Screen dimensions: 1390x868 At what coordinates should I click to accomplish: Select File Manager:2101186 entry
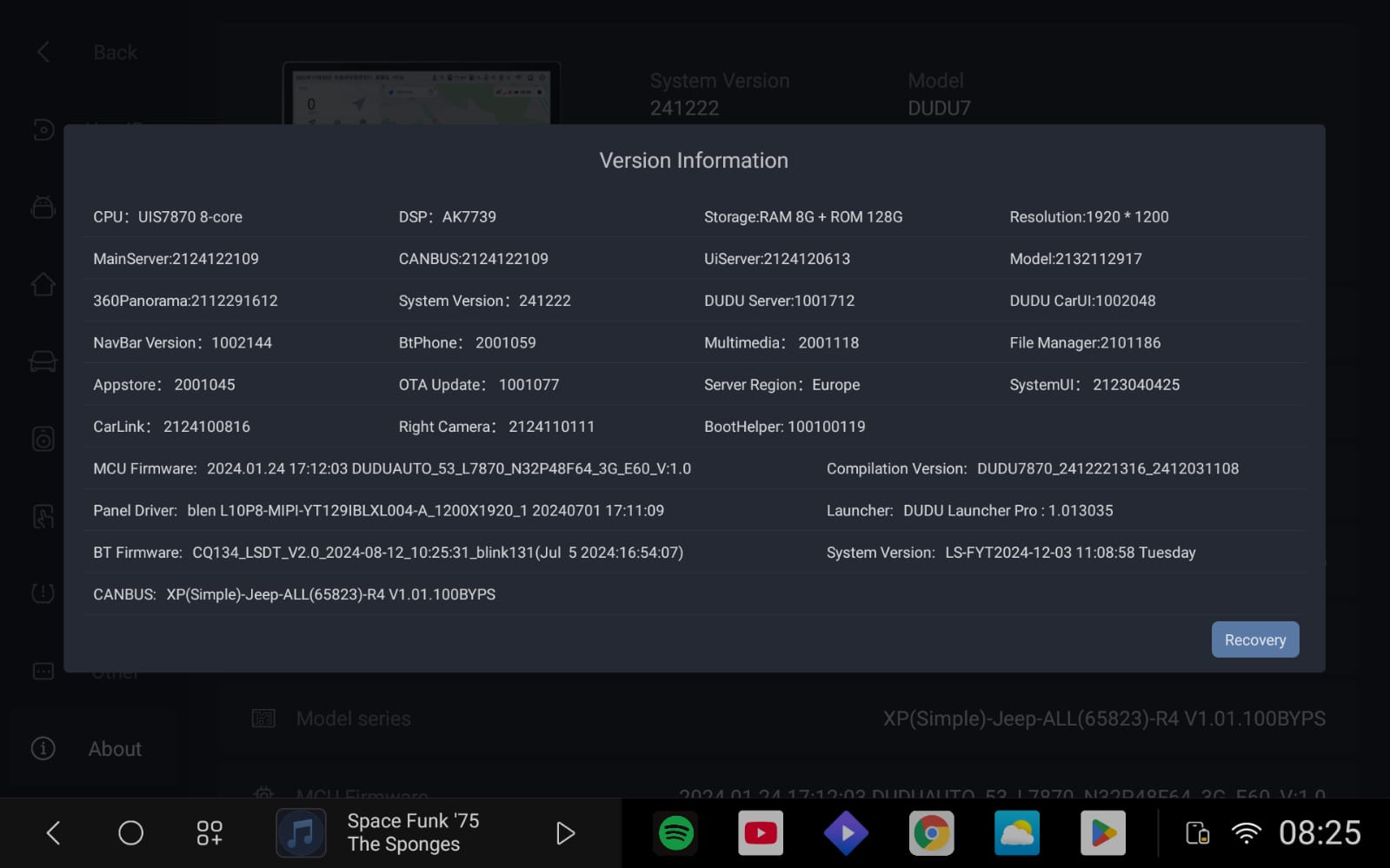coord(1085,343)
